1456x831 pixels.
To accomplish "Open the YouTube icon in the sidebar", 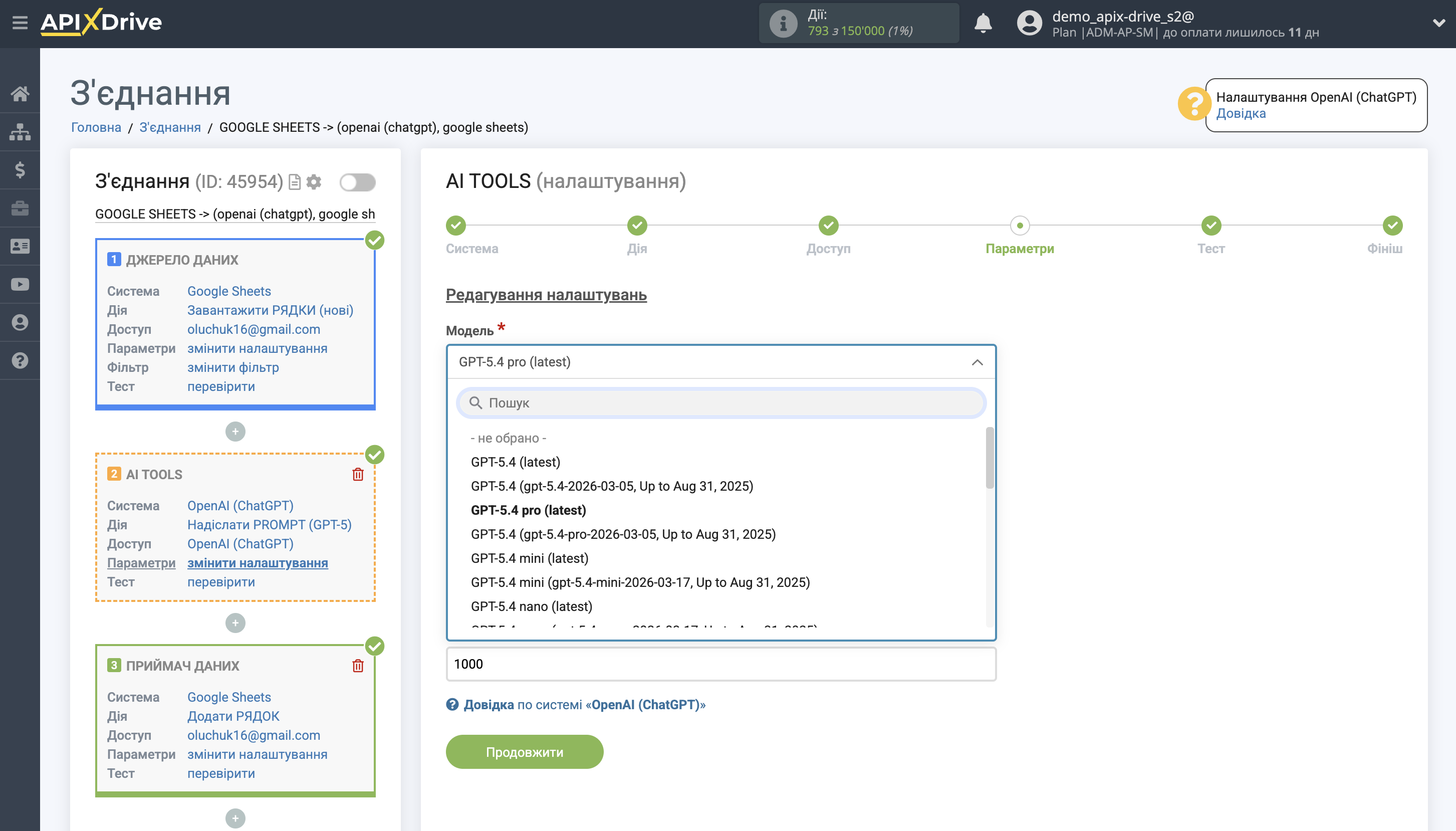I will click(x=21, y=284).
